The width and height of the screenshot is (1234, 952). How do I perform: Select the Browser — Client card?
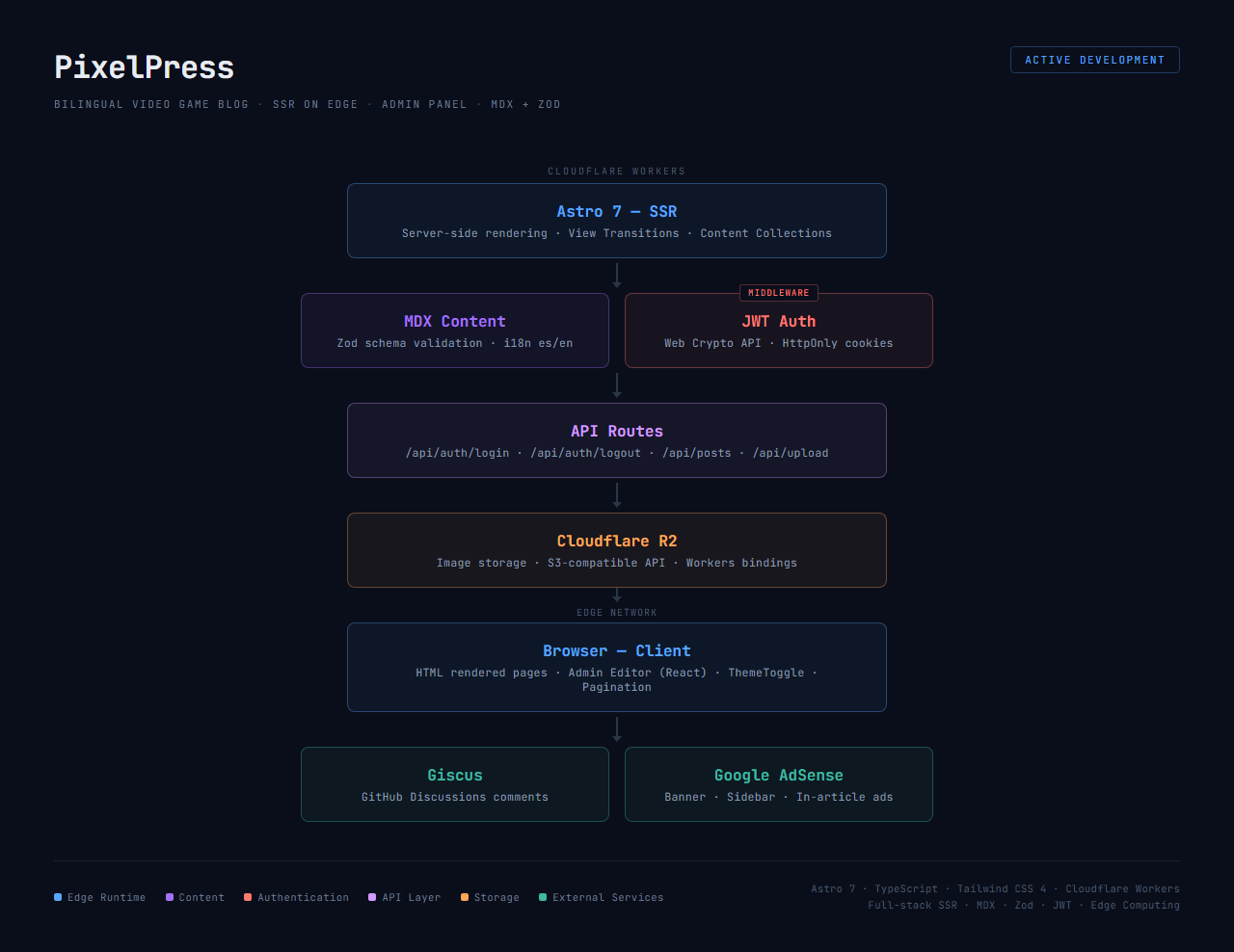[617, 667]
